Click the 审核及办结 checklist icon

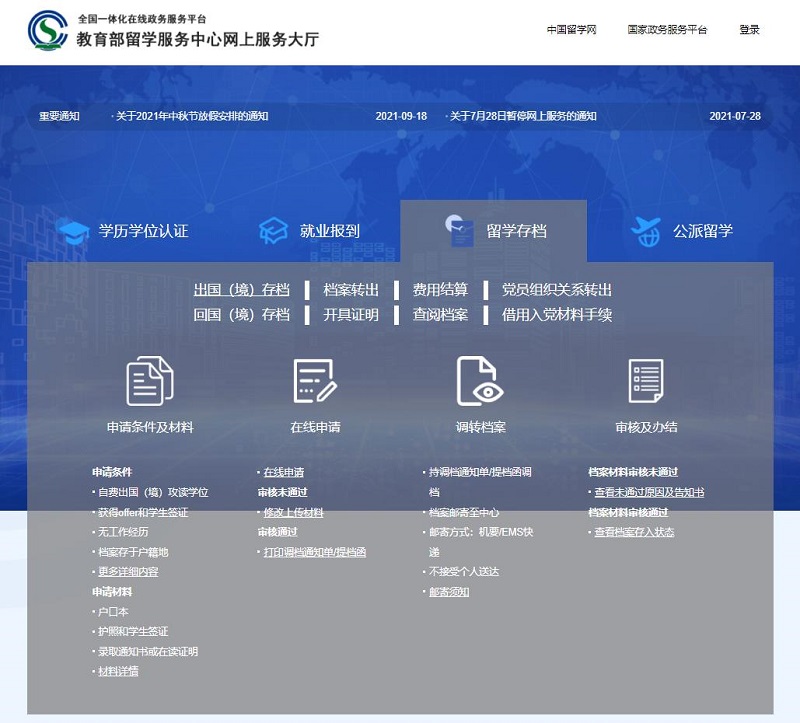646,381
